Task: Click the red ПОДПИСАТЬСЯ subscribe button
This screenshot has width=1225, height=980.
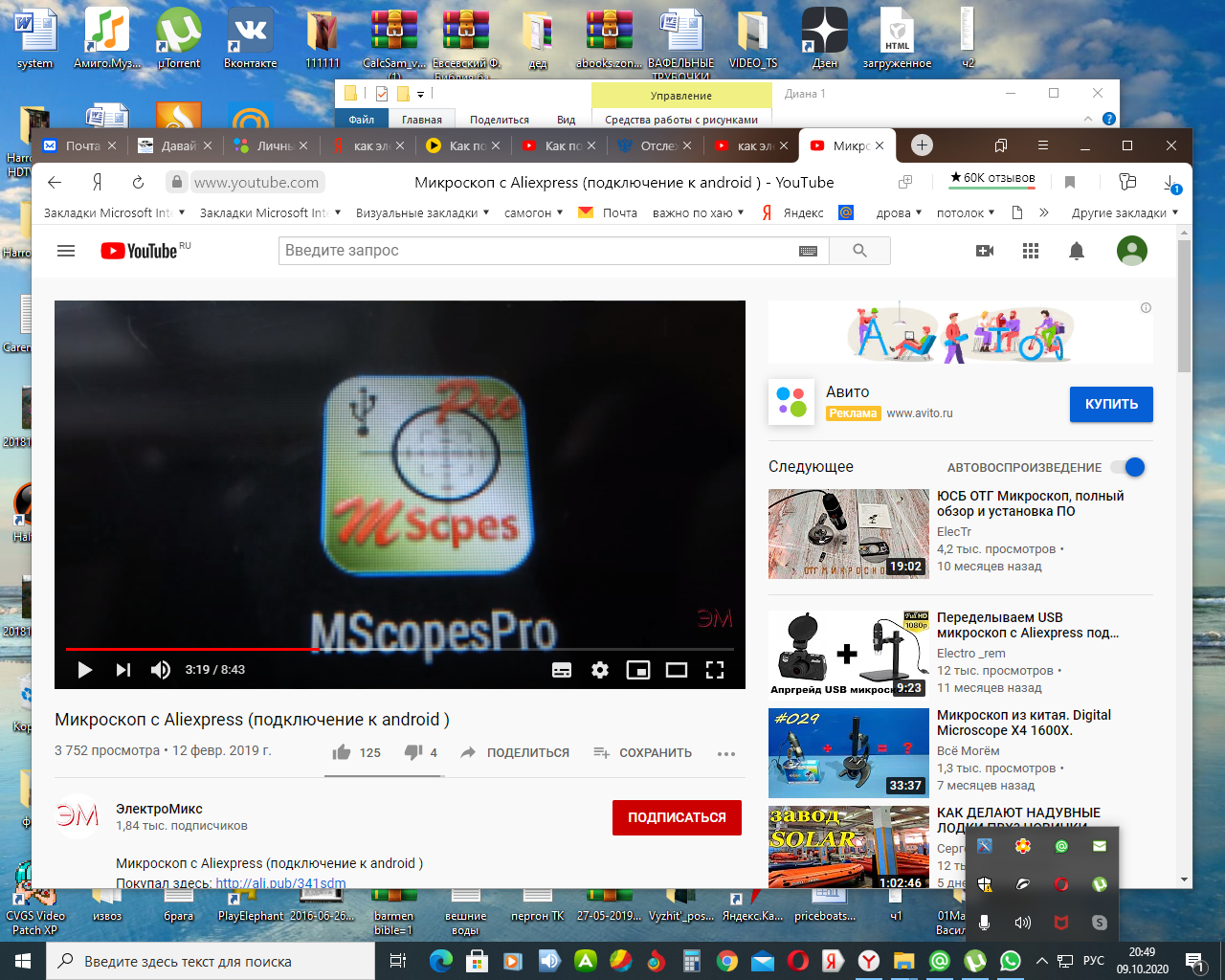Action: click(x=677, y=817)
